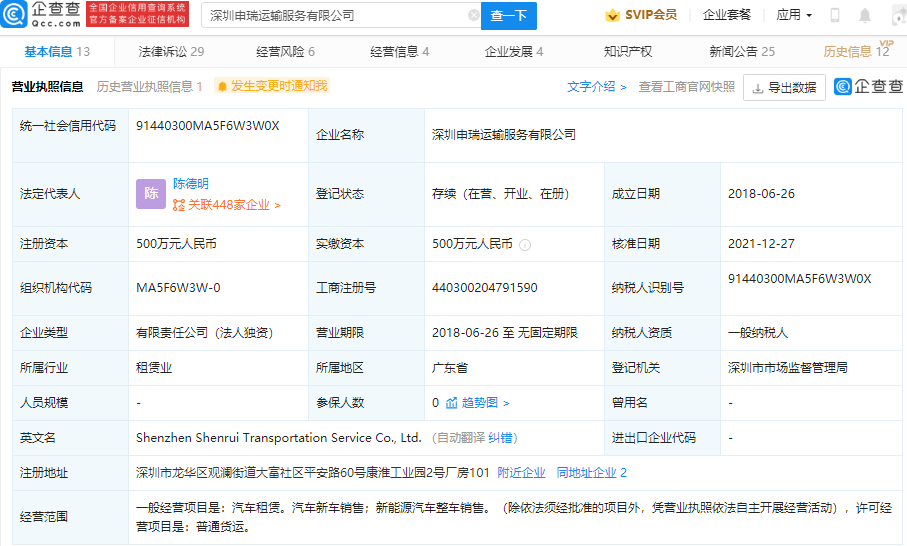The width and height of the screenshot is (907, 546).
Task: Click the 营业执照信息 heading
Action: pos(47,87)
